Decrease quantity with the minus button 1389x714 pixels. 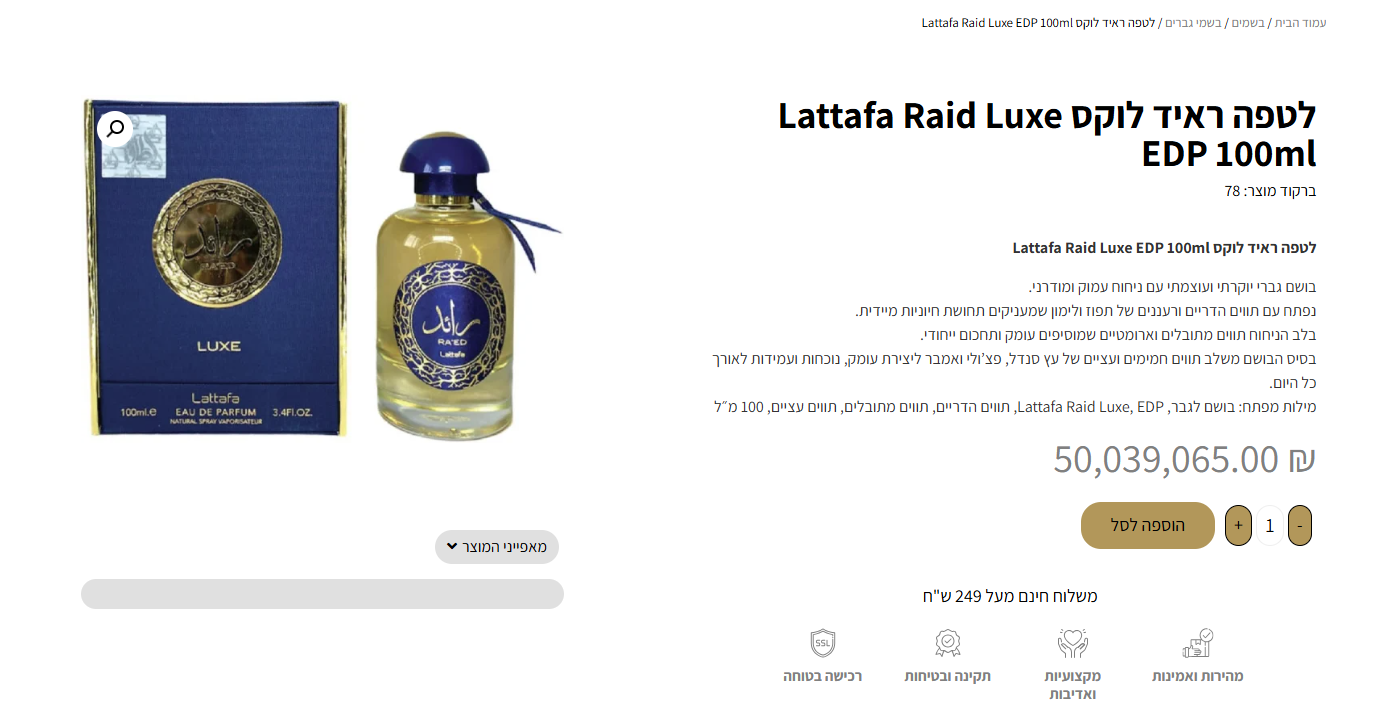(1300, 525)
